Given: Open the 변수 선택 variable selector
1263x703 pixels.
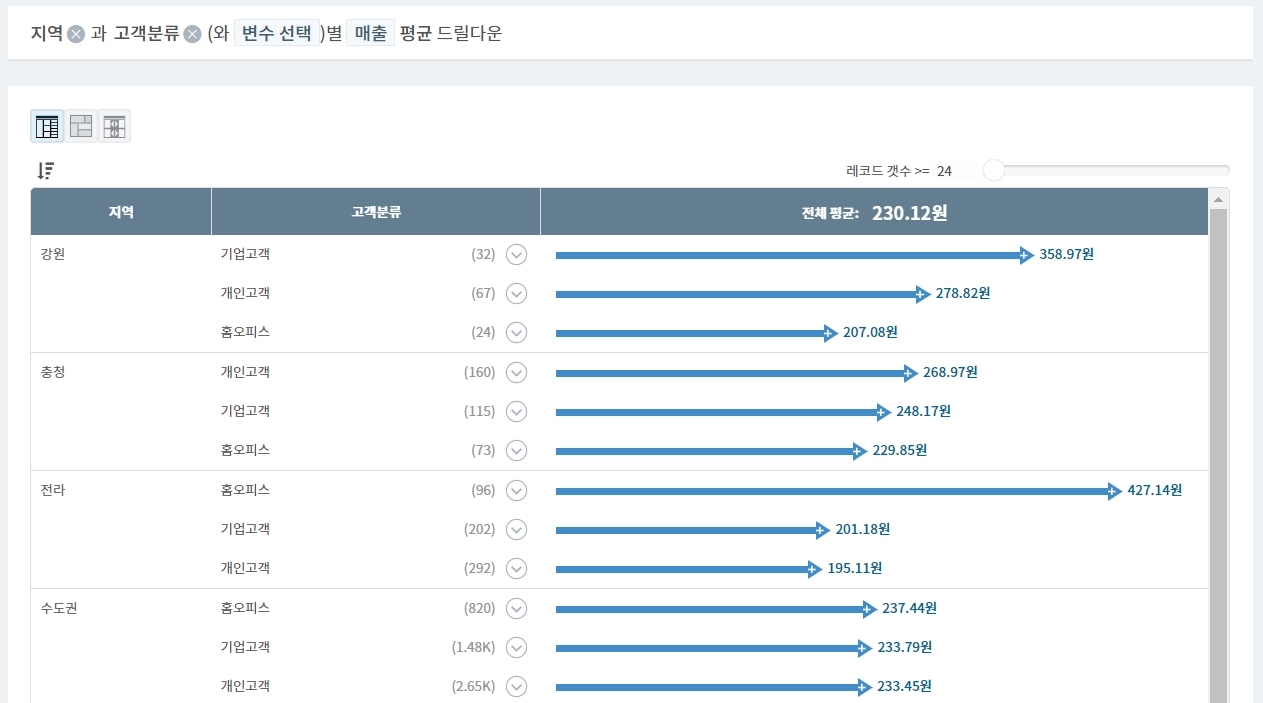Looking at the screenshot, I should pos(277,34).
